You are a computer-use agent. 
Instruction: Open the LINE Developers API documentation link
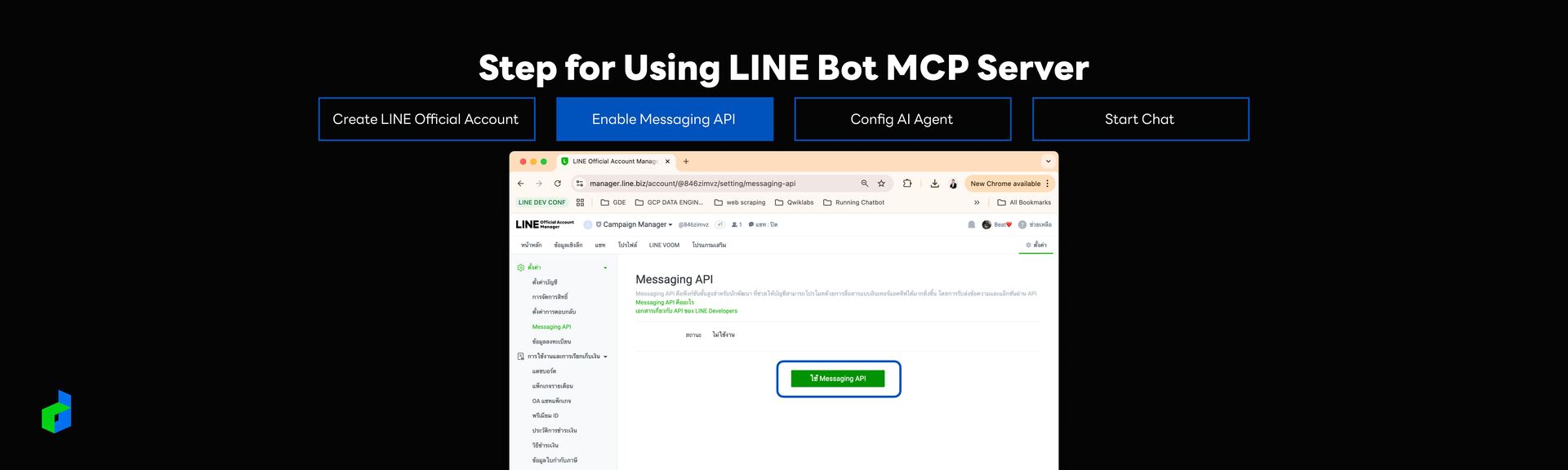coord(686,311)
